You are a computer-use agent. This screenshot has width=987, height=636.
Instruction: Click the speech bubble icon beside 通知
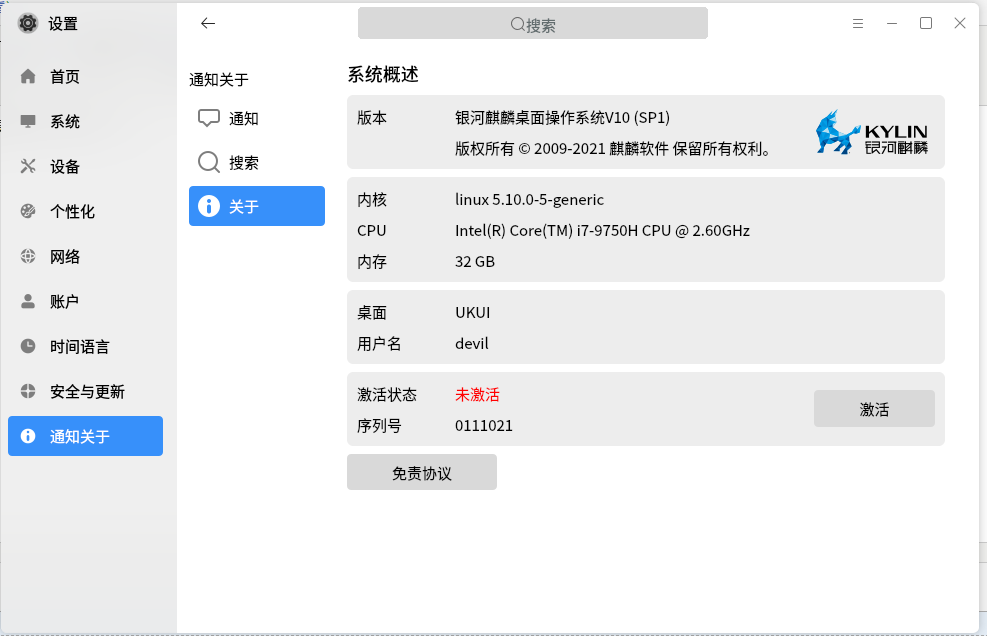(208, 118)
